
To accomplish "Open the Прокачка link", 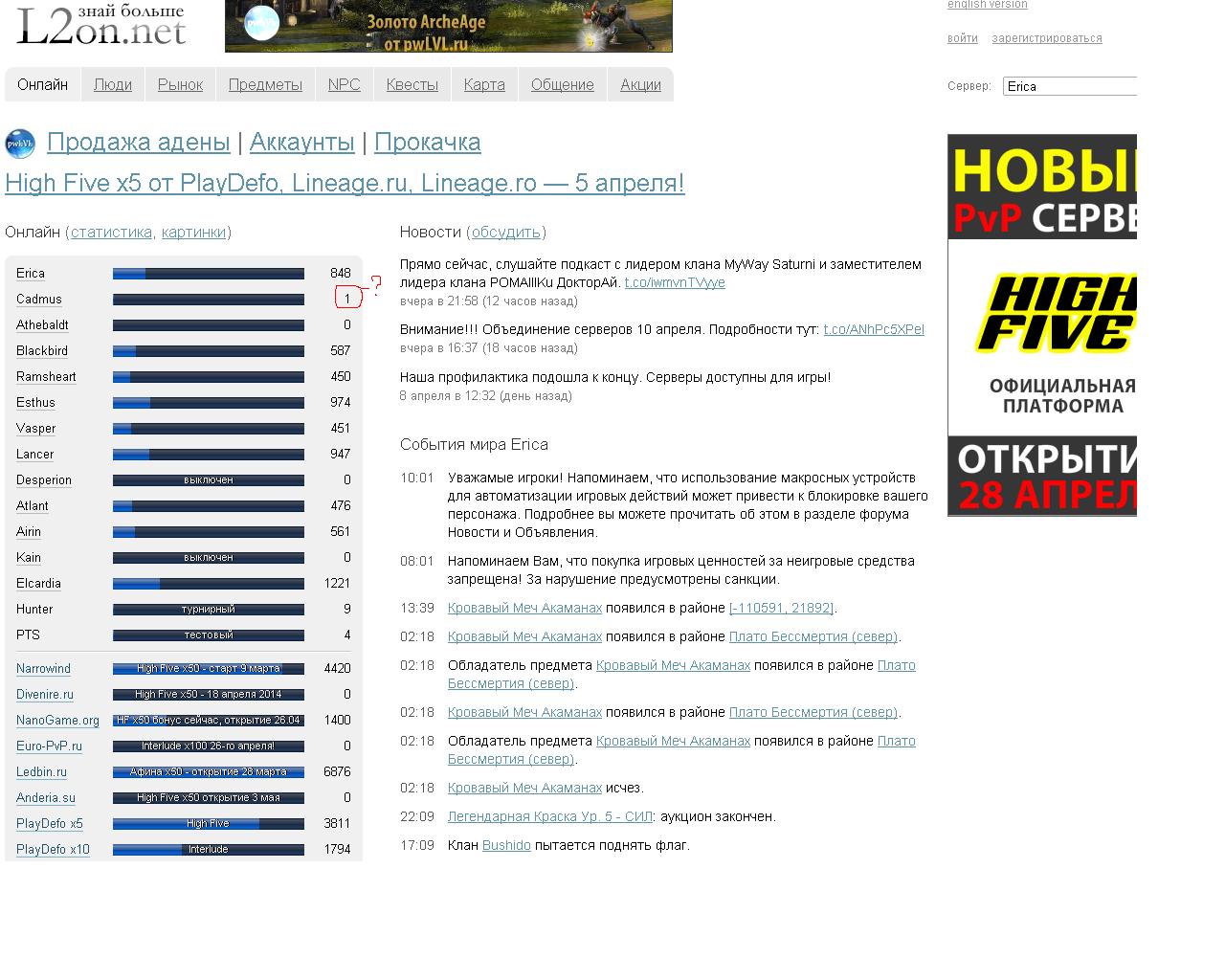I will (428, 143).
